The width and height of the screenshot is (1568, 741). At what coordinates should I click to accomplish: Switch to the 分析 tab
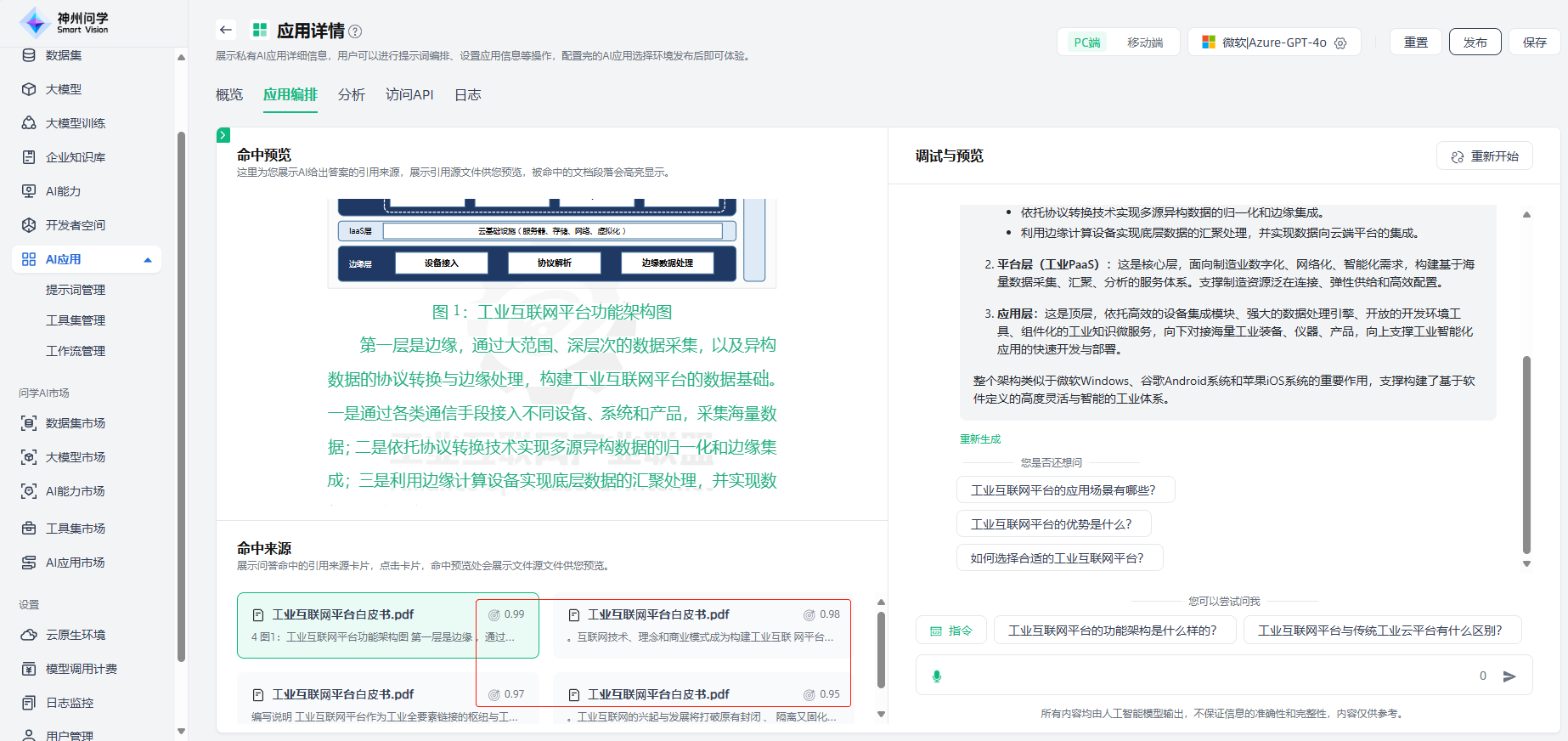(351, 94)
